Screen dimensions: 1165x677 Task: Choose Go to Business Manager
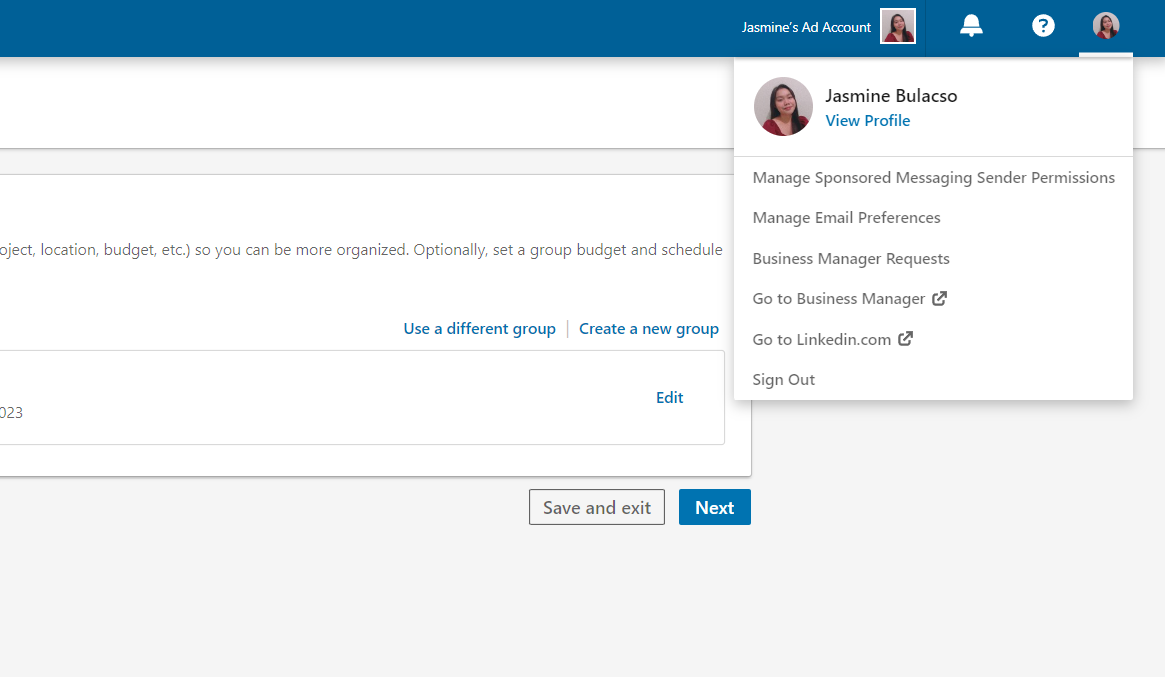[839, 299]
